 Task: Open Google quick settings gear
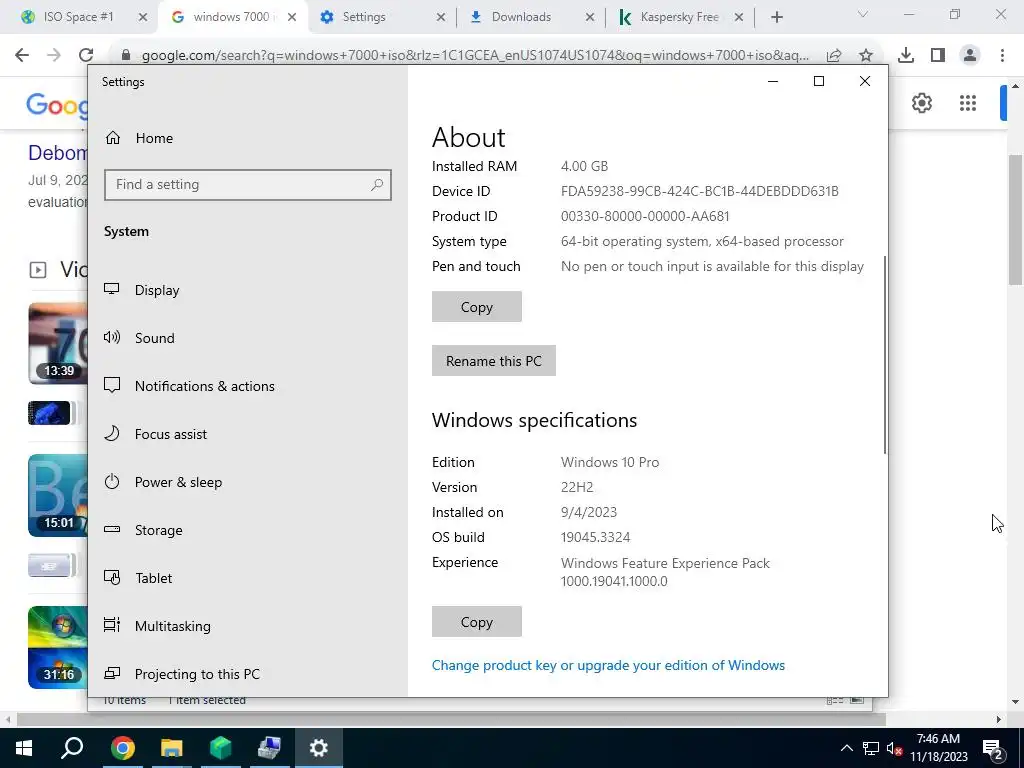pyautogui.click(x=921, y=103)
